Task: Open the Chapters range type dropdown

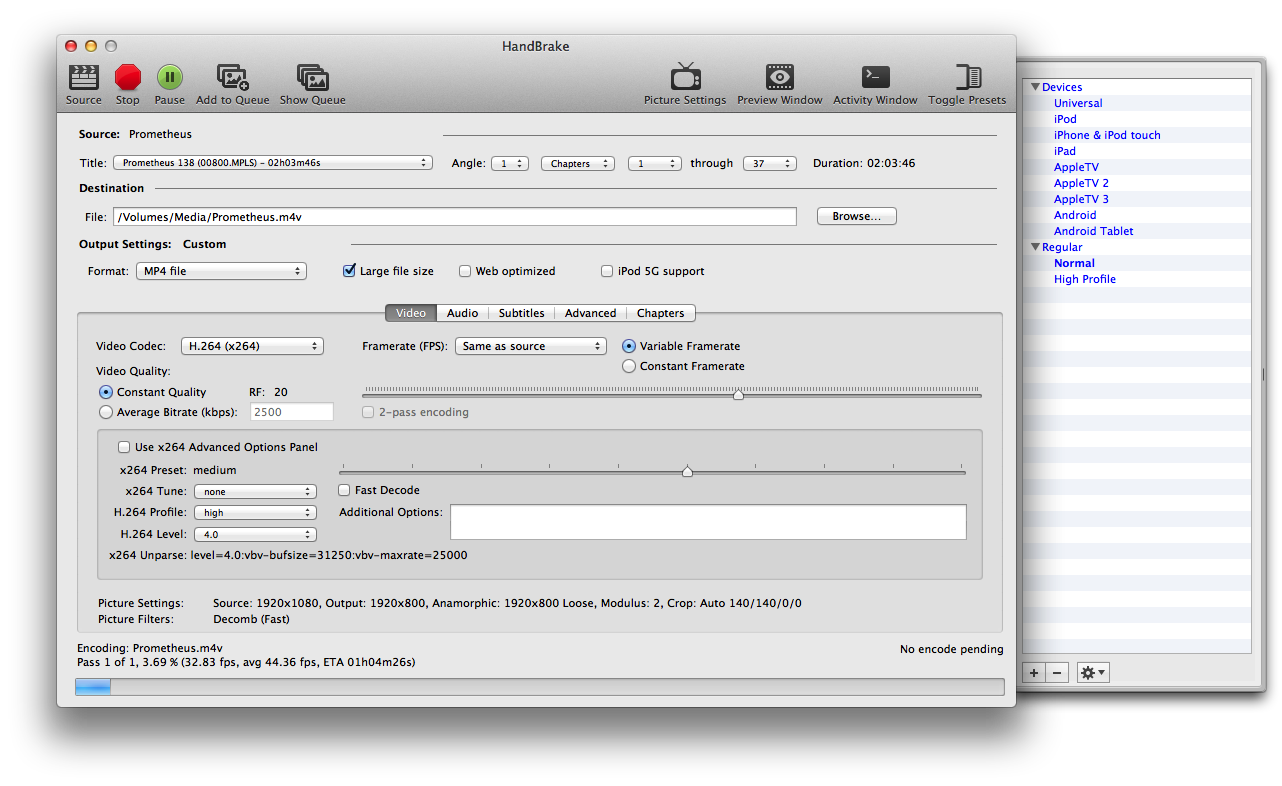Action: click(577, 163)
